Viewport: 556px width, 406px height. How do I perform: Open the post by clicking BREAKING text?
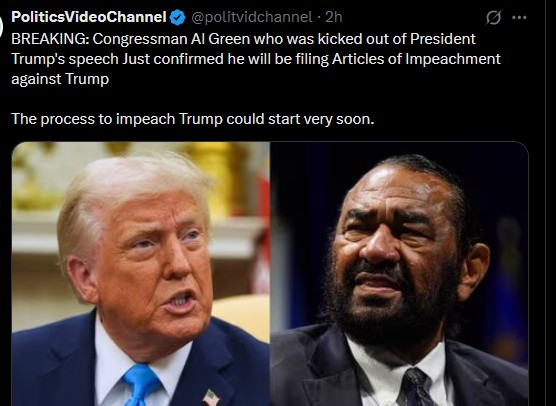tap(50, 39)
